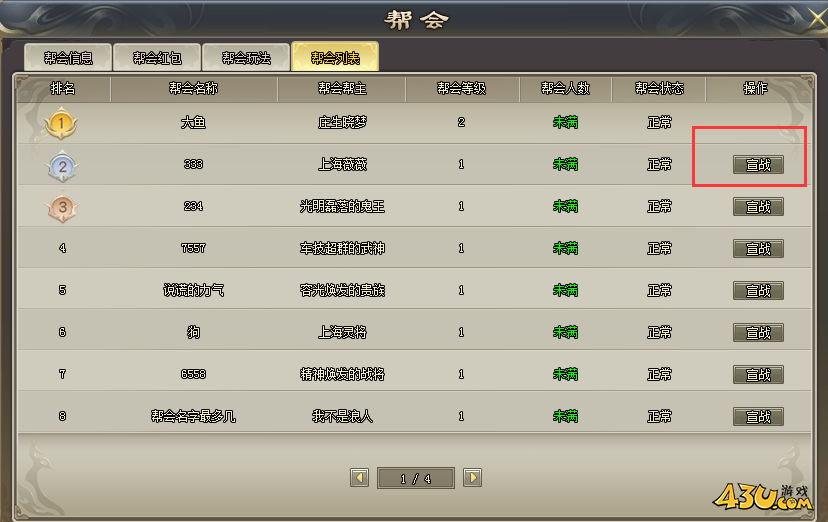Click 宣战 button for guild 234

tap(758, 206)
